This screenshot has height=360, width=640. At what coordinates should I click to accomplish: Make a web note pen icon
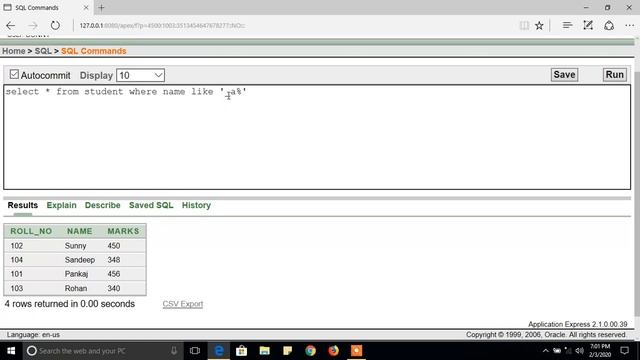click(588, 25)
